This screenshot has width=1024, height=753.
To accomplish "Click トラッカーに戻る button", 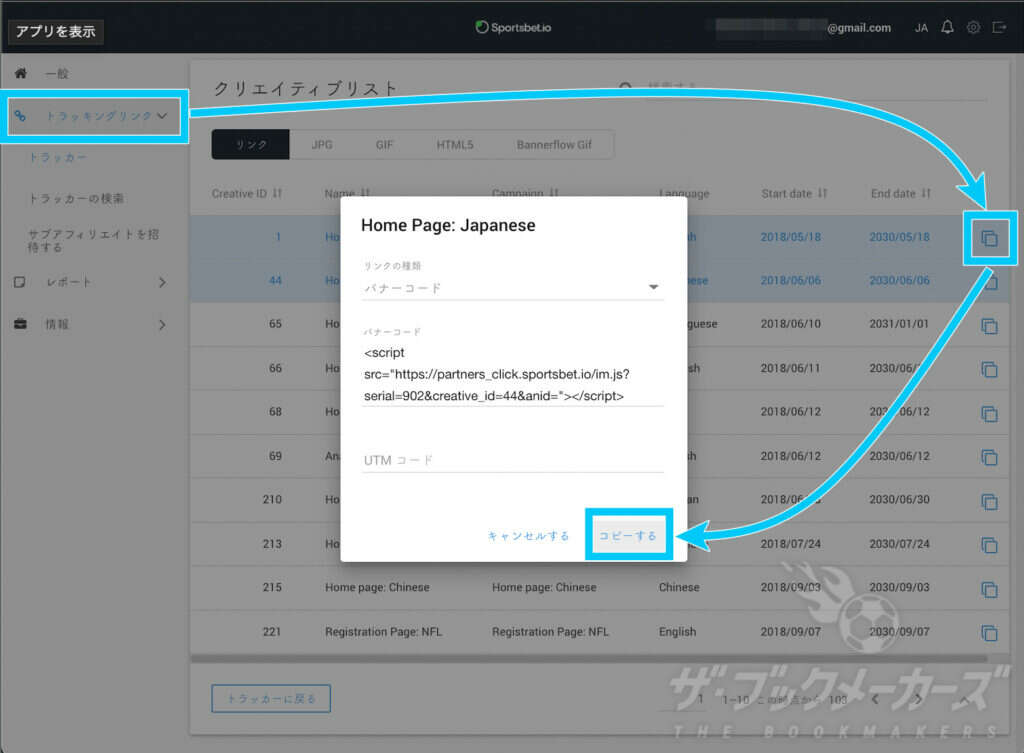I will (271, 699).
